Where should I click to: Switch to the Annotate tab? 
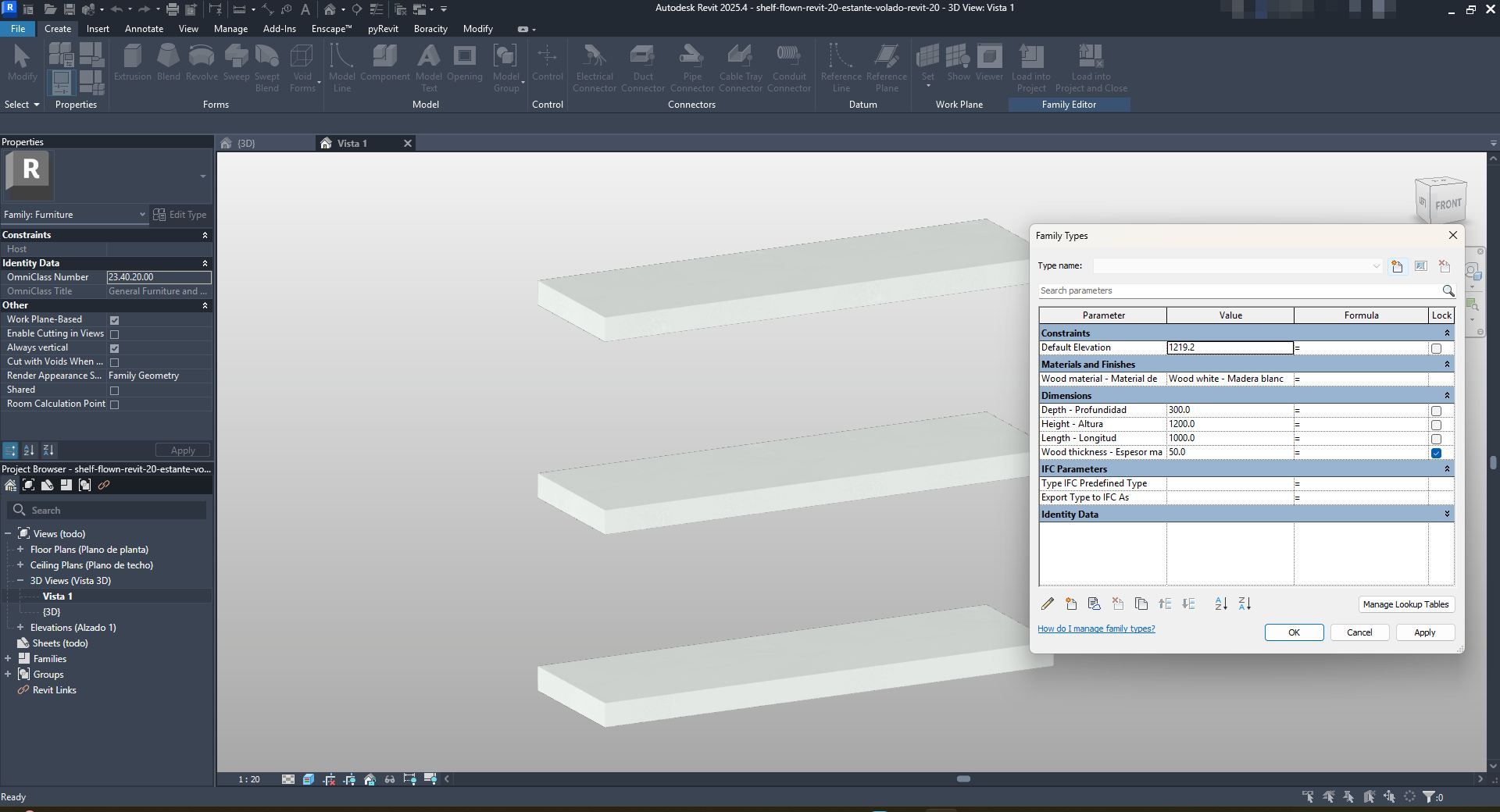(x=144, y=29)
